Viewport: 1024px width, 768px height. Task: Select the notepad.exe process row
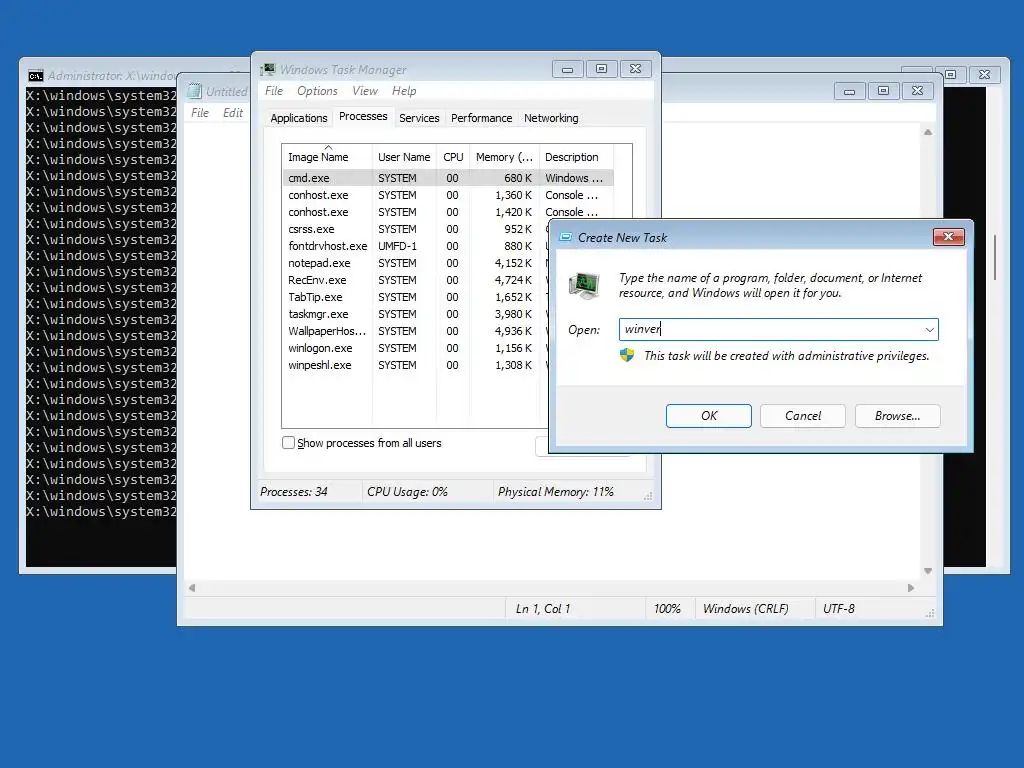415,263
